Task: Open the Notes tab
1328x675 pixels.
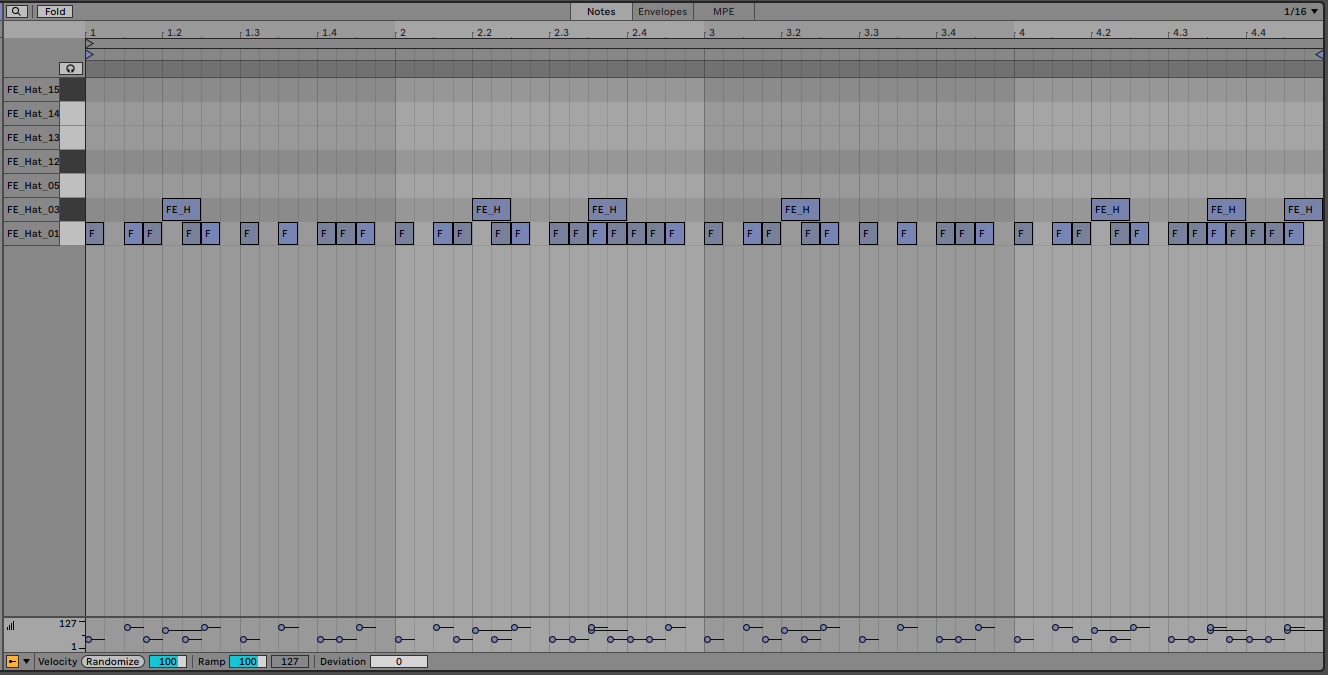Action: click(x=601, y=11)
